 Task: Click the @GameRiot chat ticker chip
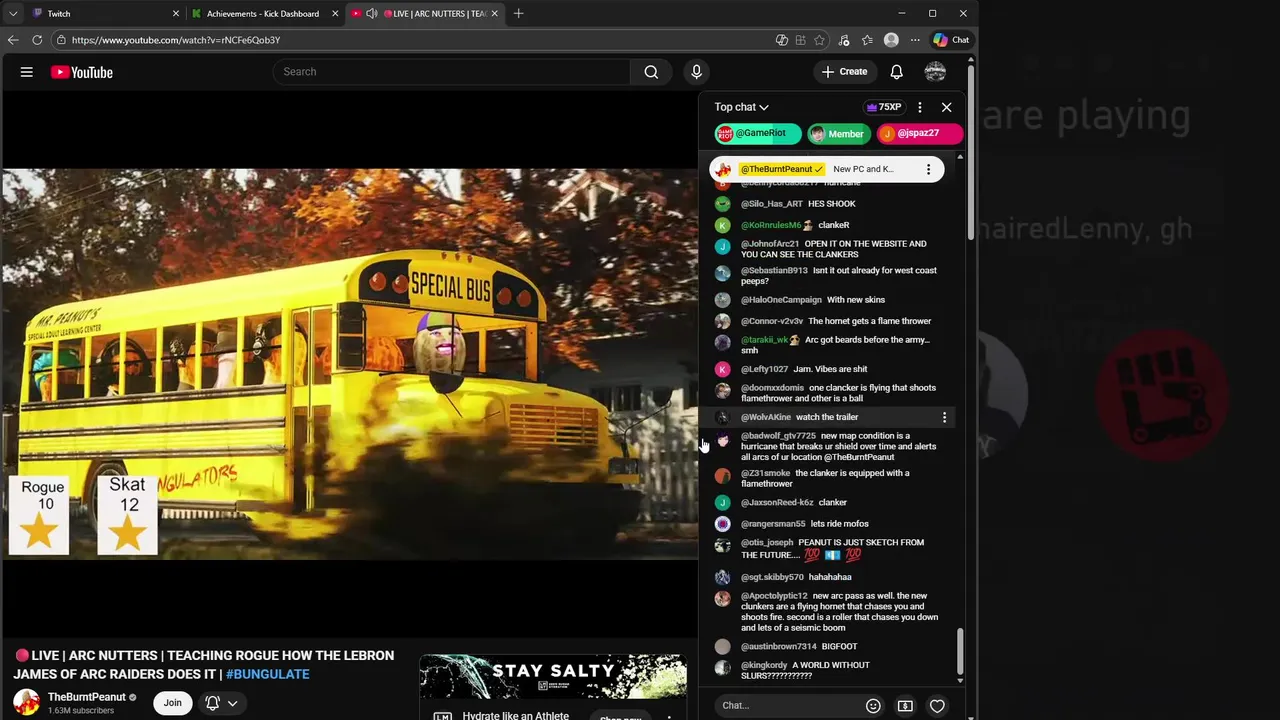click(757, 134)
